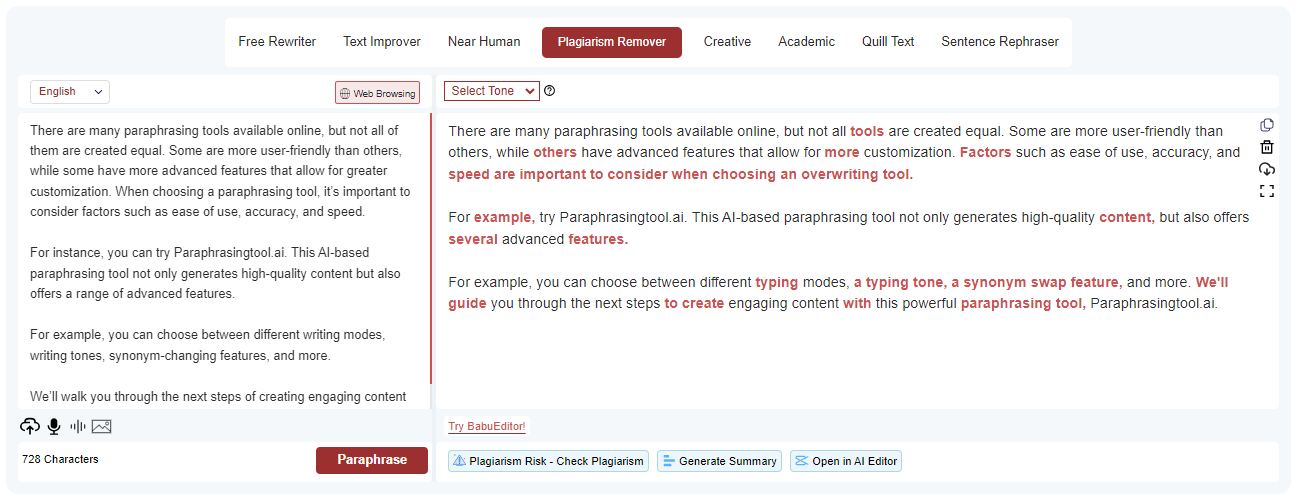Insert an image using the picture icon
Image resolution: width=1304 pixels, height=501 pixels.
pos(101,427)
